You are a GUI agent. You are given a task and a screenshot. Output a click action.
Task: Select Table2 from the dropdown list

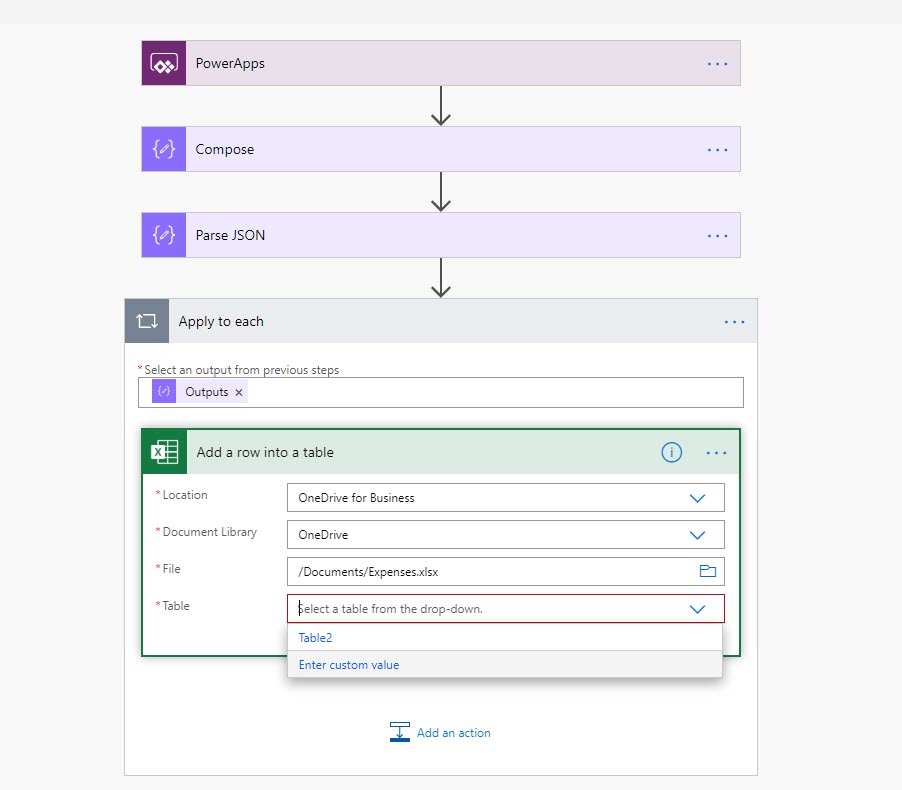click(316, 637)
